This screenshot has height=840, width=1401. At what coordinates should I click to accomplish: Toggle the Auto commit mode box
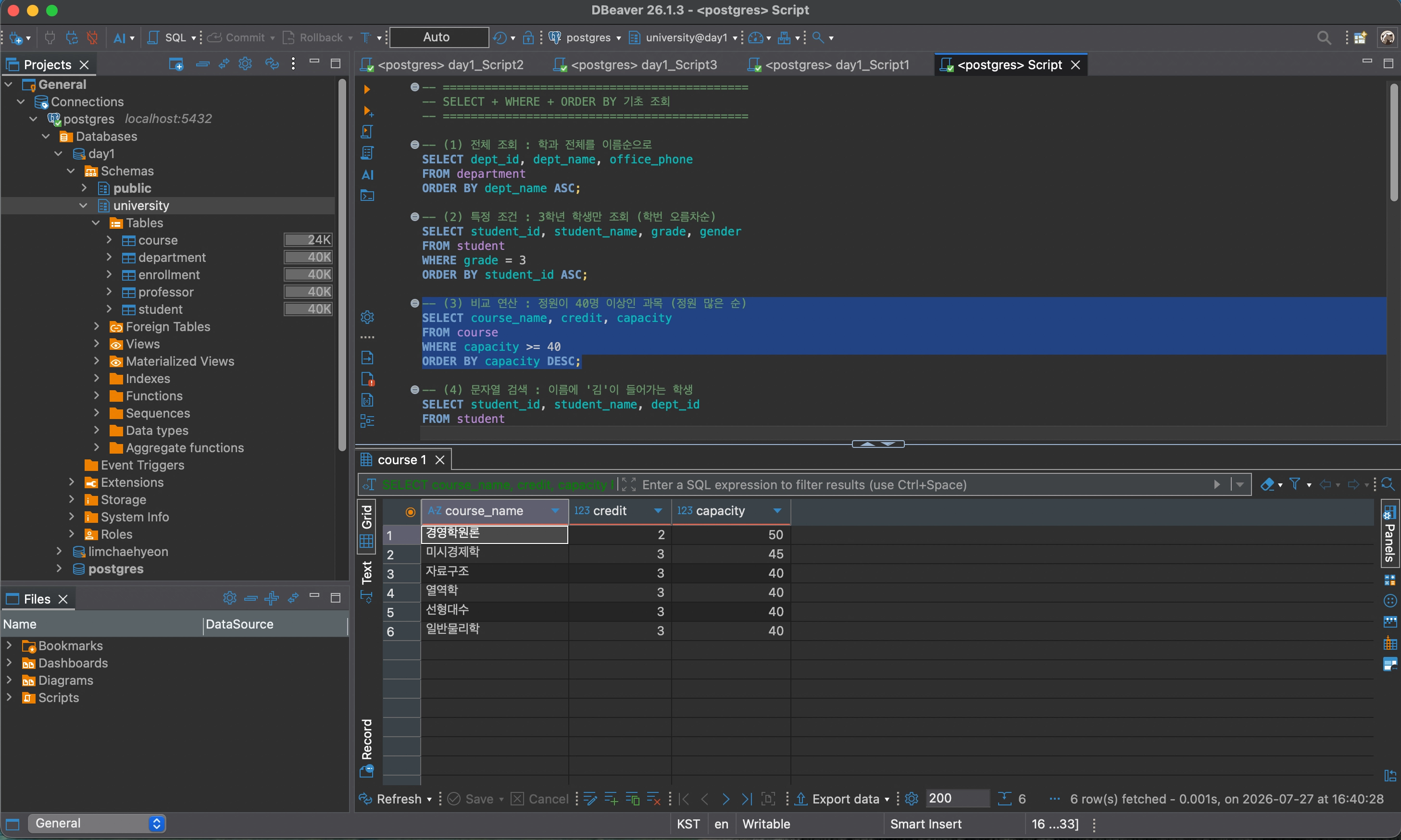pyautogui.click(x=439, y=37)
